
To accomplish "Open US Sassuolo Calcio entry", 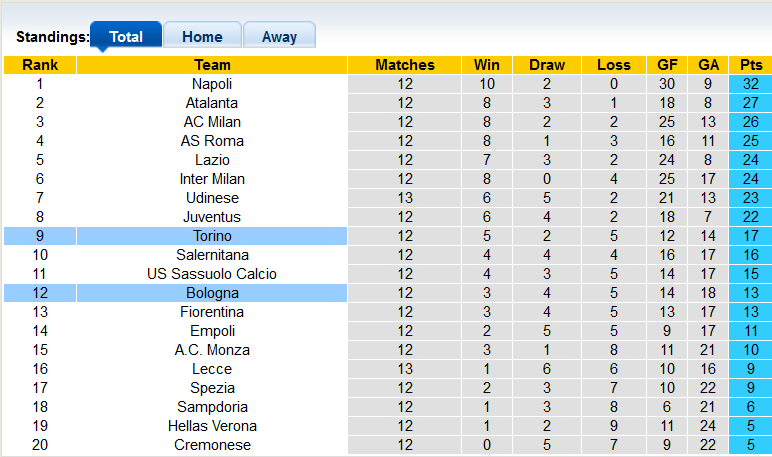I will coord(212,274).
